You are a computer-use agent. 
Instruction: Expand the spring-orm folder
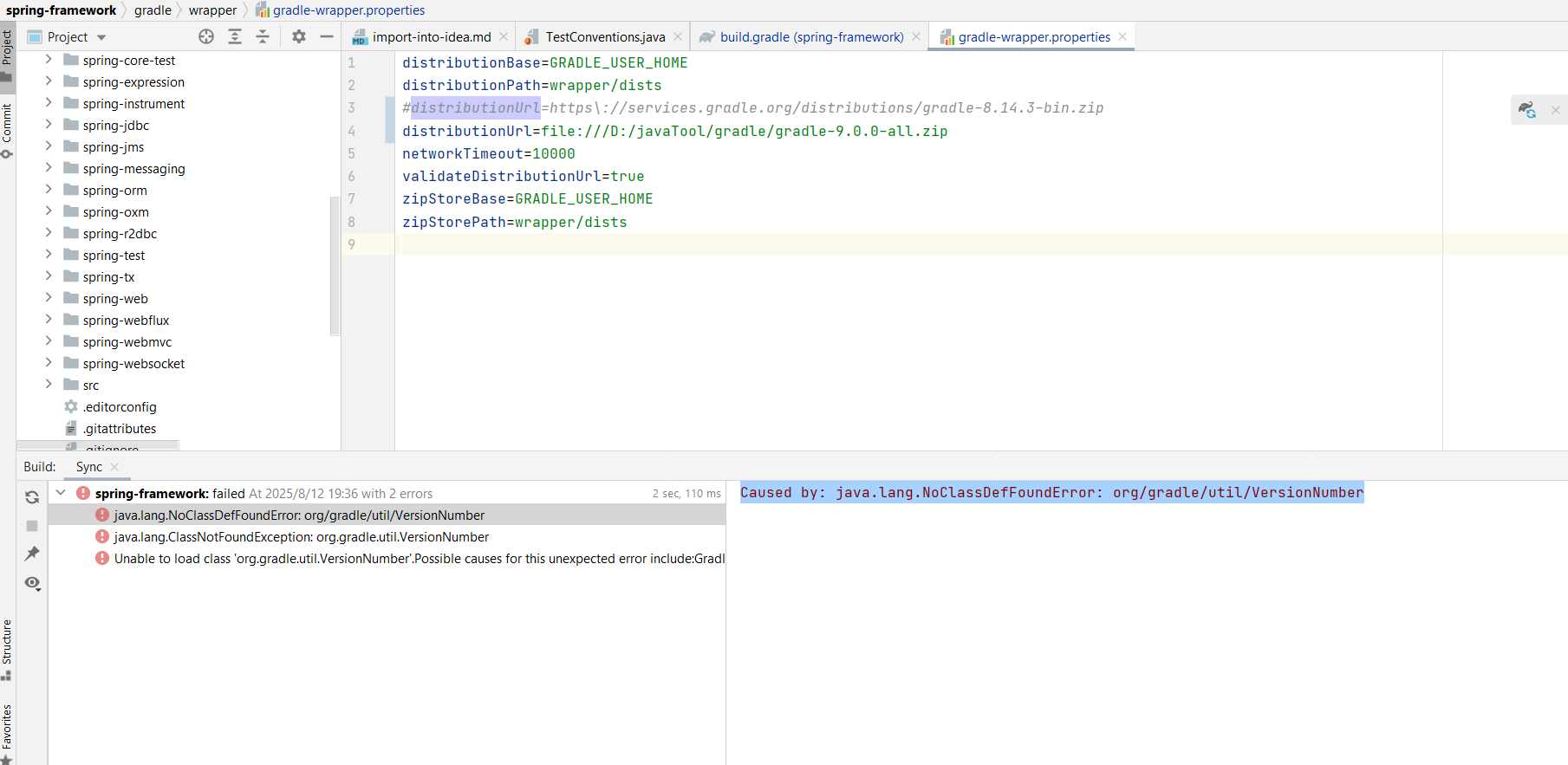click(x=49, y=190)
